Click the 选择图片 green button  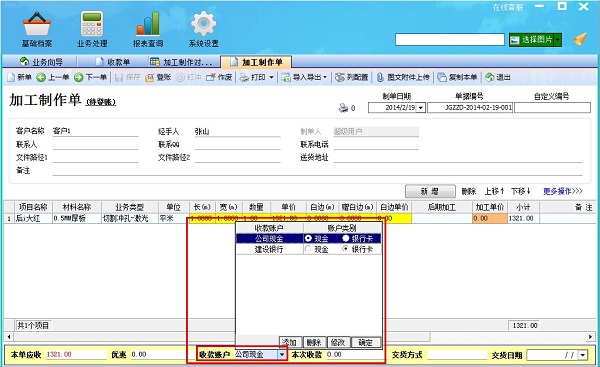point(532,39)
